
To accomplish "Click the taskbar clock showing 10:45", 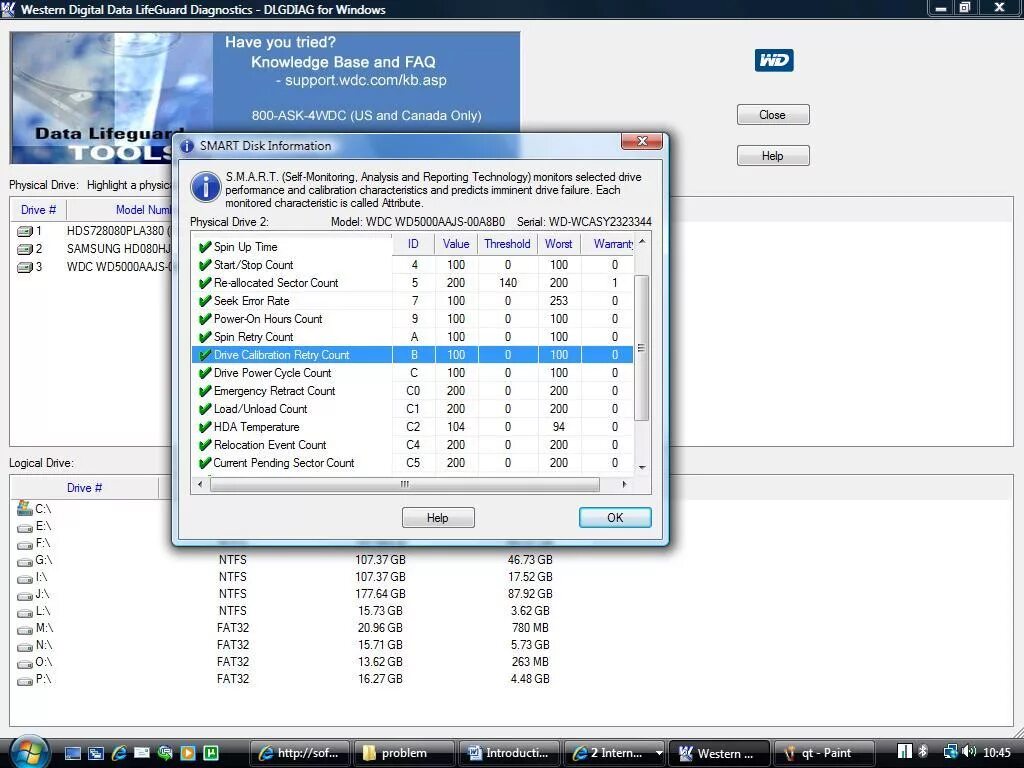I will coord(996,753).
